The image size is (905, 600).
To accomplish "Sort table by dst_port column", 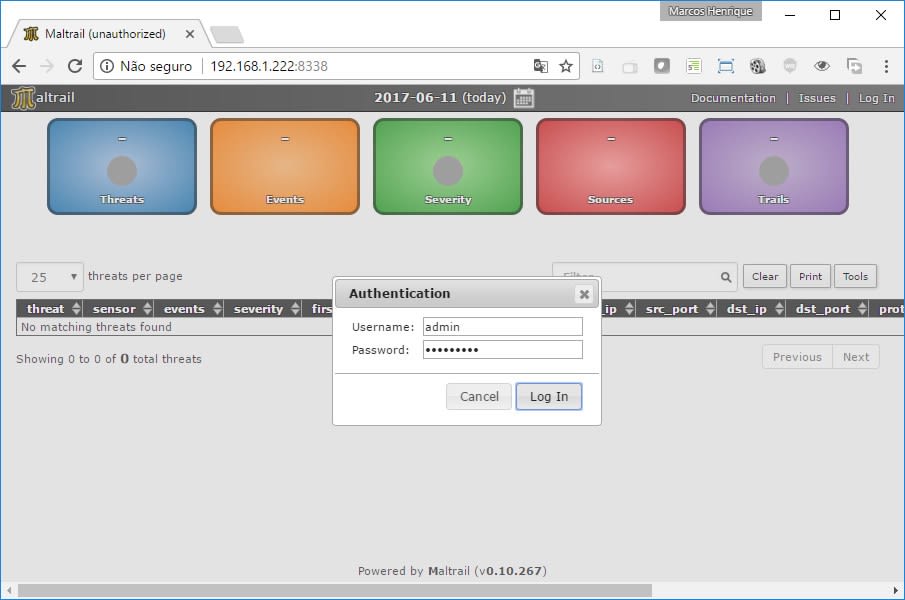I will tap(828, 309).
